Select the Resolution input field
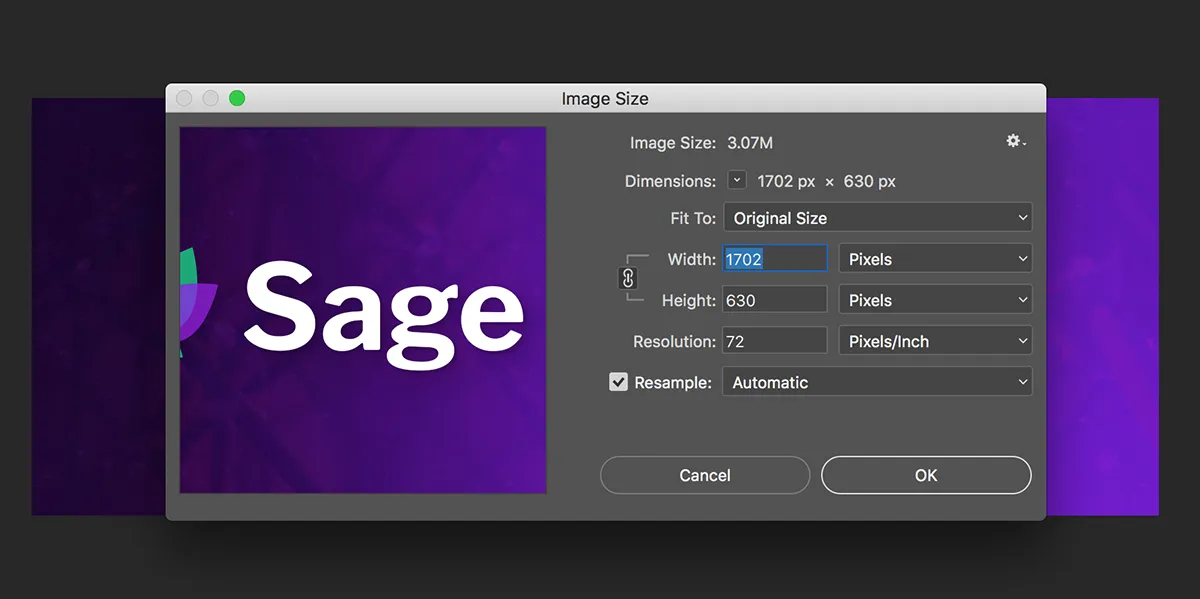1200x599 pixels. pyautogui.click(x=775, y=341)
